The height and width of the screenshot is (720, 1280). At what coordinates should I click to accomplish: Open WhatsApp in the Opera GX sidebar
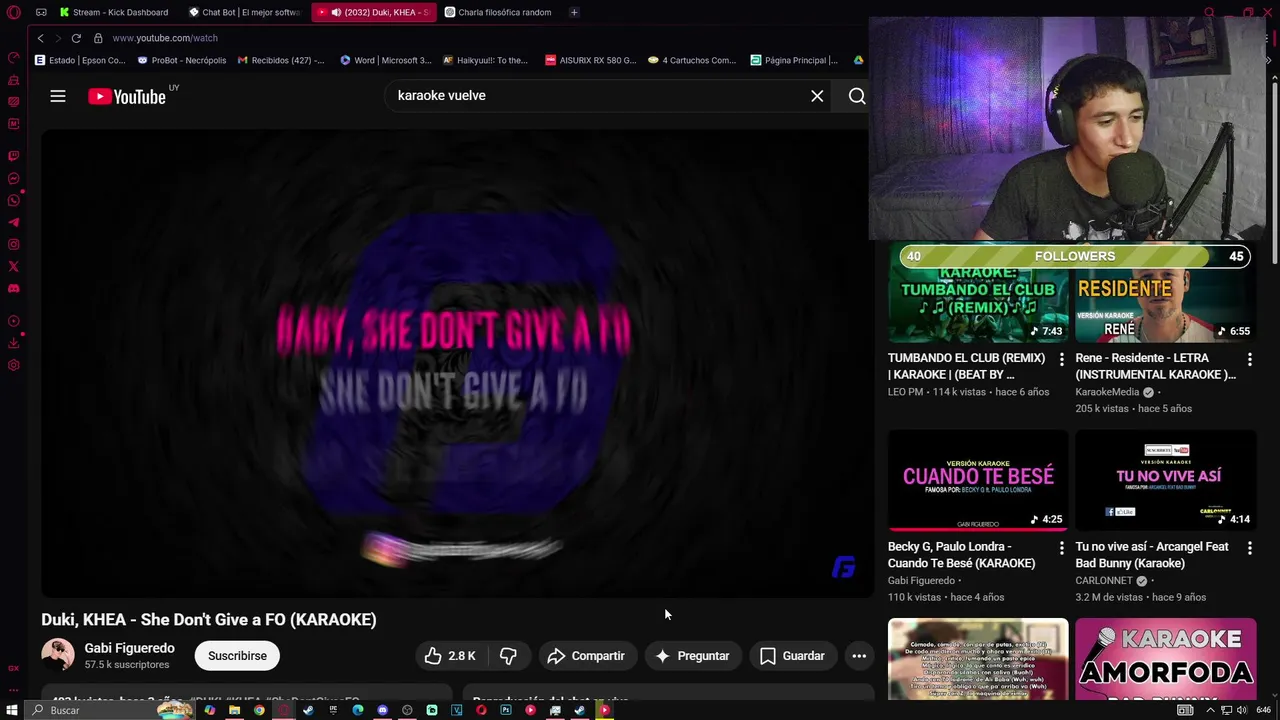click(13, 200)
